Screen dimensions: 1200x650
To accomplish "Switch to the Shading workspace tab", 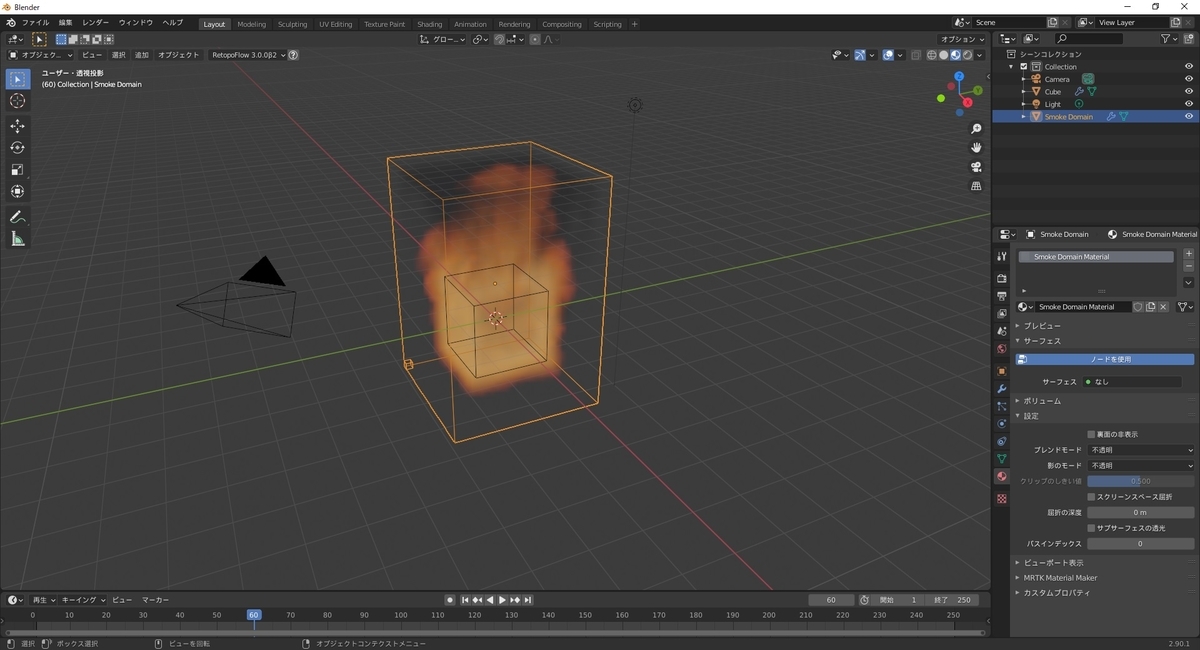I will pyautogui.click(x=429, y=24).
